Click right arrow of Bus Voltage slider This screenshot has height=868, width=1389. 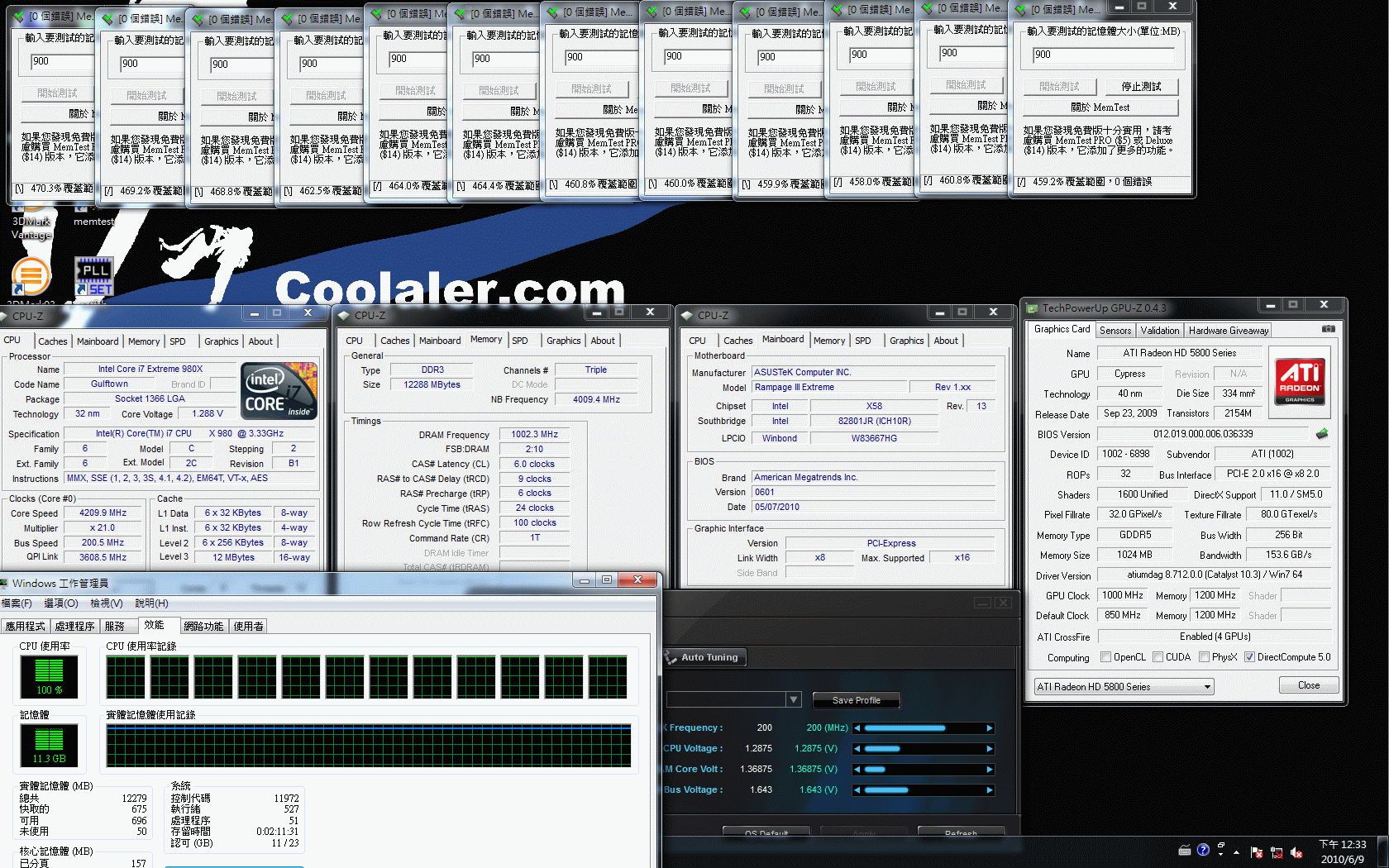coord(989,790)
